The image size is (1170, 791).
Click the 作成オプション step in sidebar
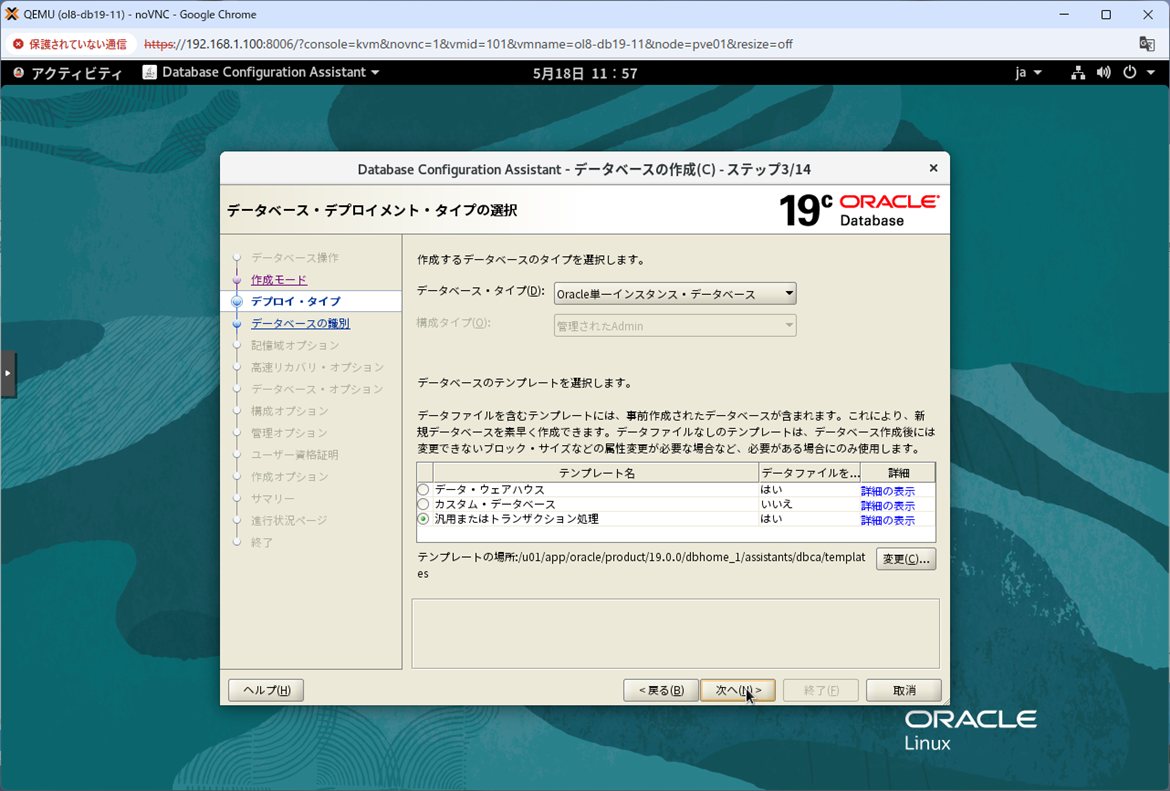[290, 476]
